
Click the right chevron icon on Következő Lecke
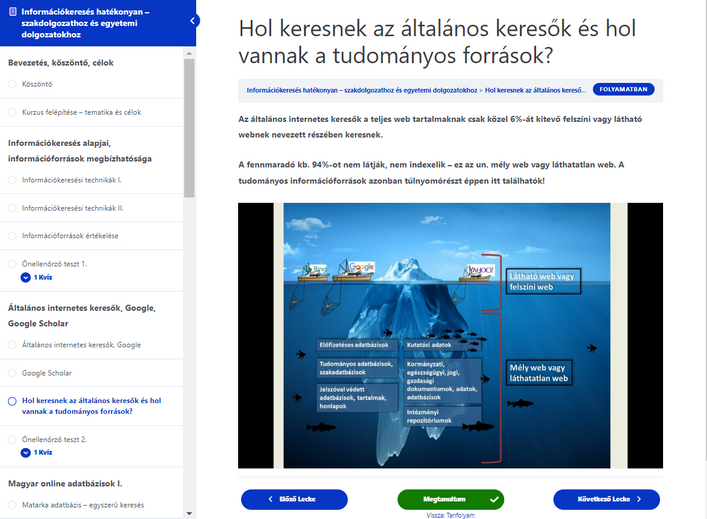click(639, 498)
